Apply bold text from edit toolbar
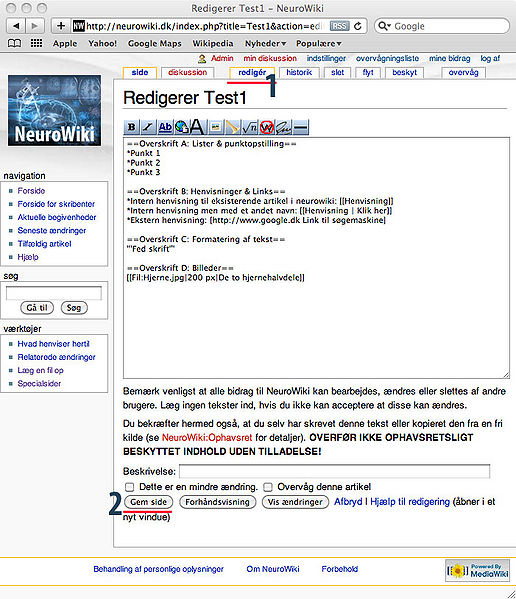 tap(131, 127)
